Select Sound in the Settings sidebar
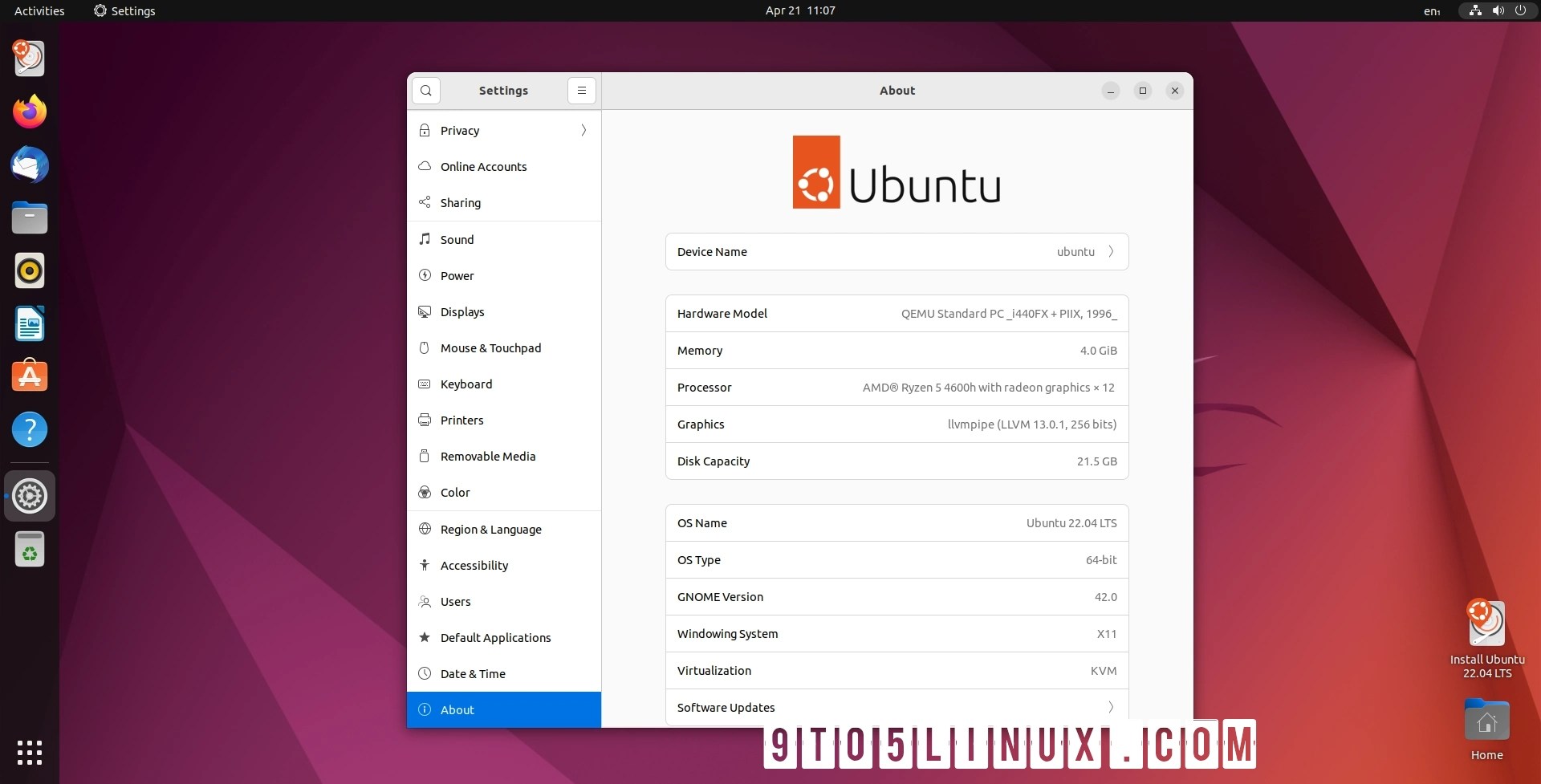 [457, 239]
